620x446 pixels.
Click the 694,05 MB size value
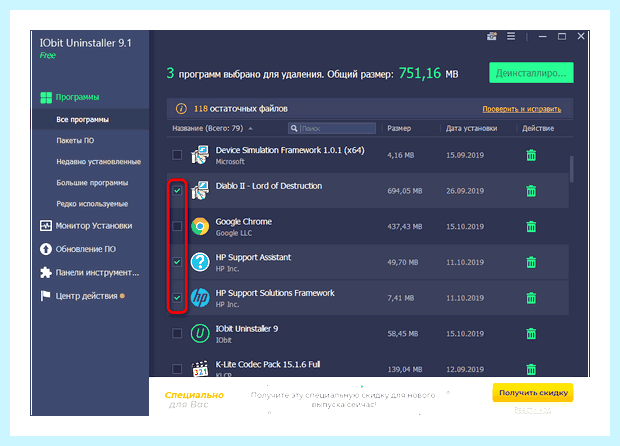click(x=405, y=191)
